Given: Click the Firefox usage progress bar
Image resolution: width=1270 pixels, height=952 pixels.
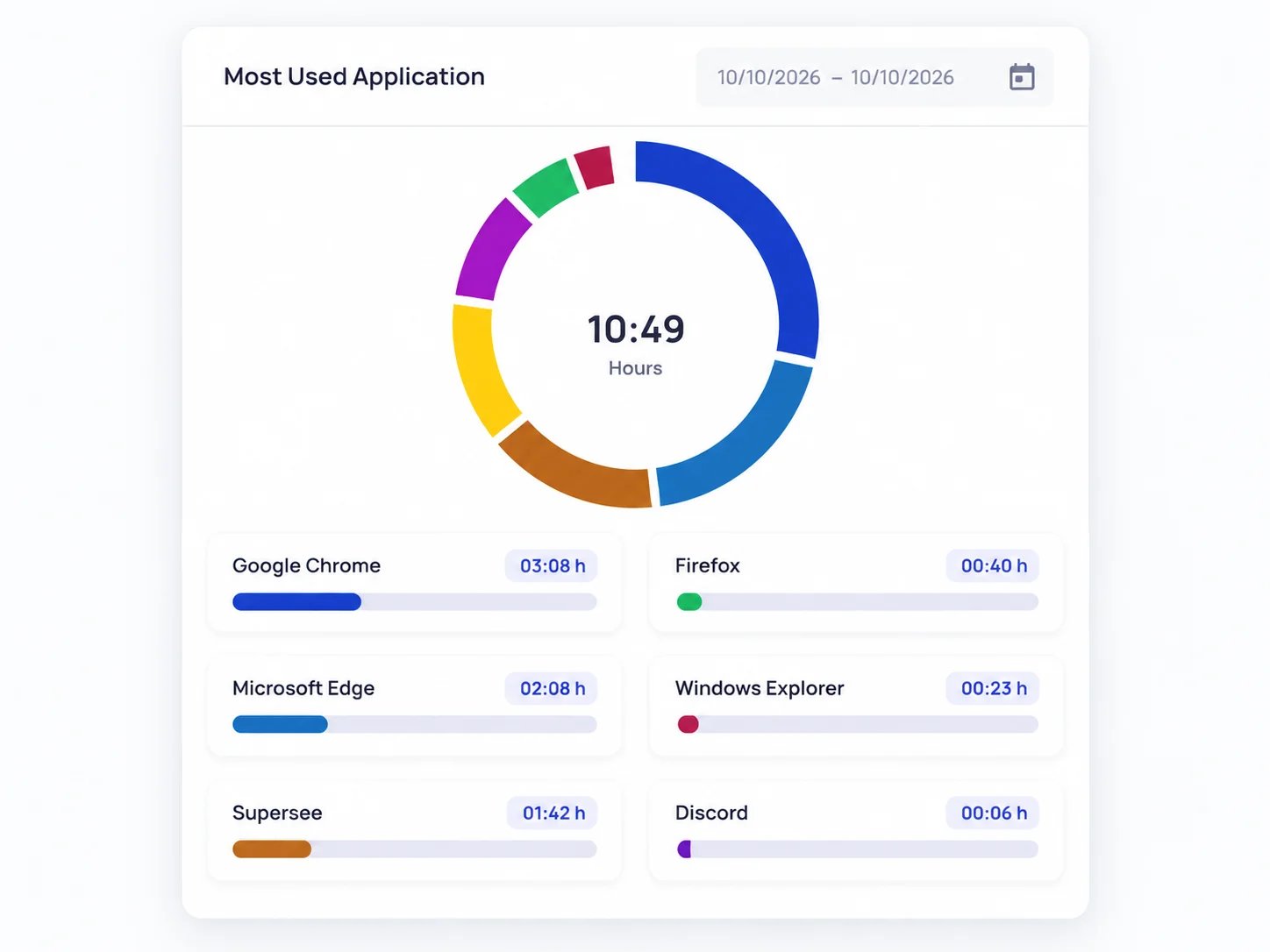Looking at the screenshot, I should pos(857,601).
